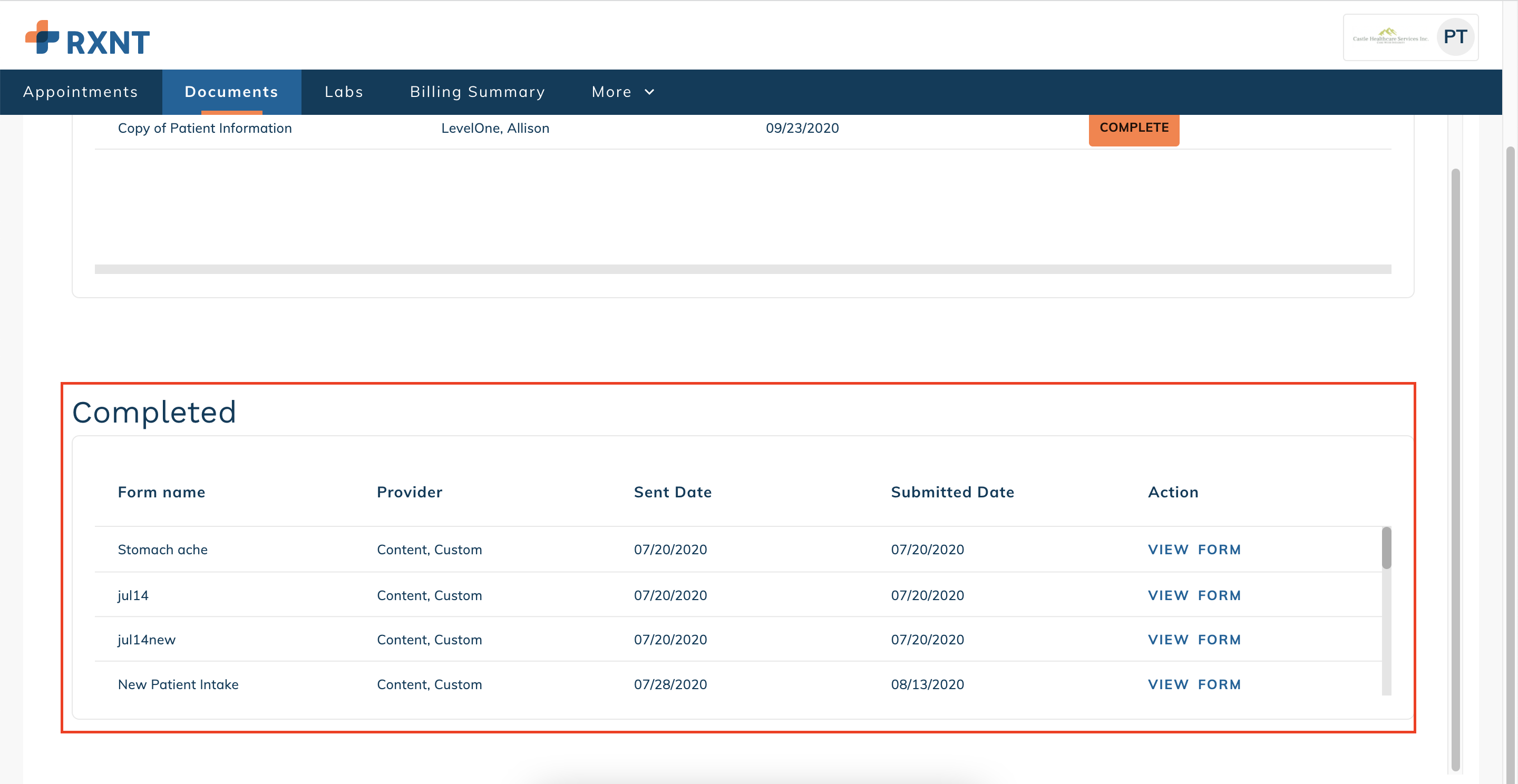View form for jul14new row
Image resolution: width=1518 pixels, height=784 pixels.
pyautogui.click(x=1194, y=640)
